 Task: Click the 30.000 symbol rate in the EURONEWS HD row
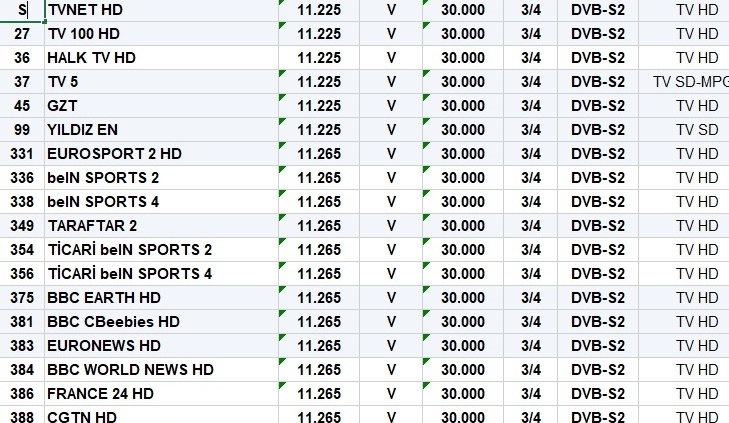[463, 346]
